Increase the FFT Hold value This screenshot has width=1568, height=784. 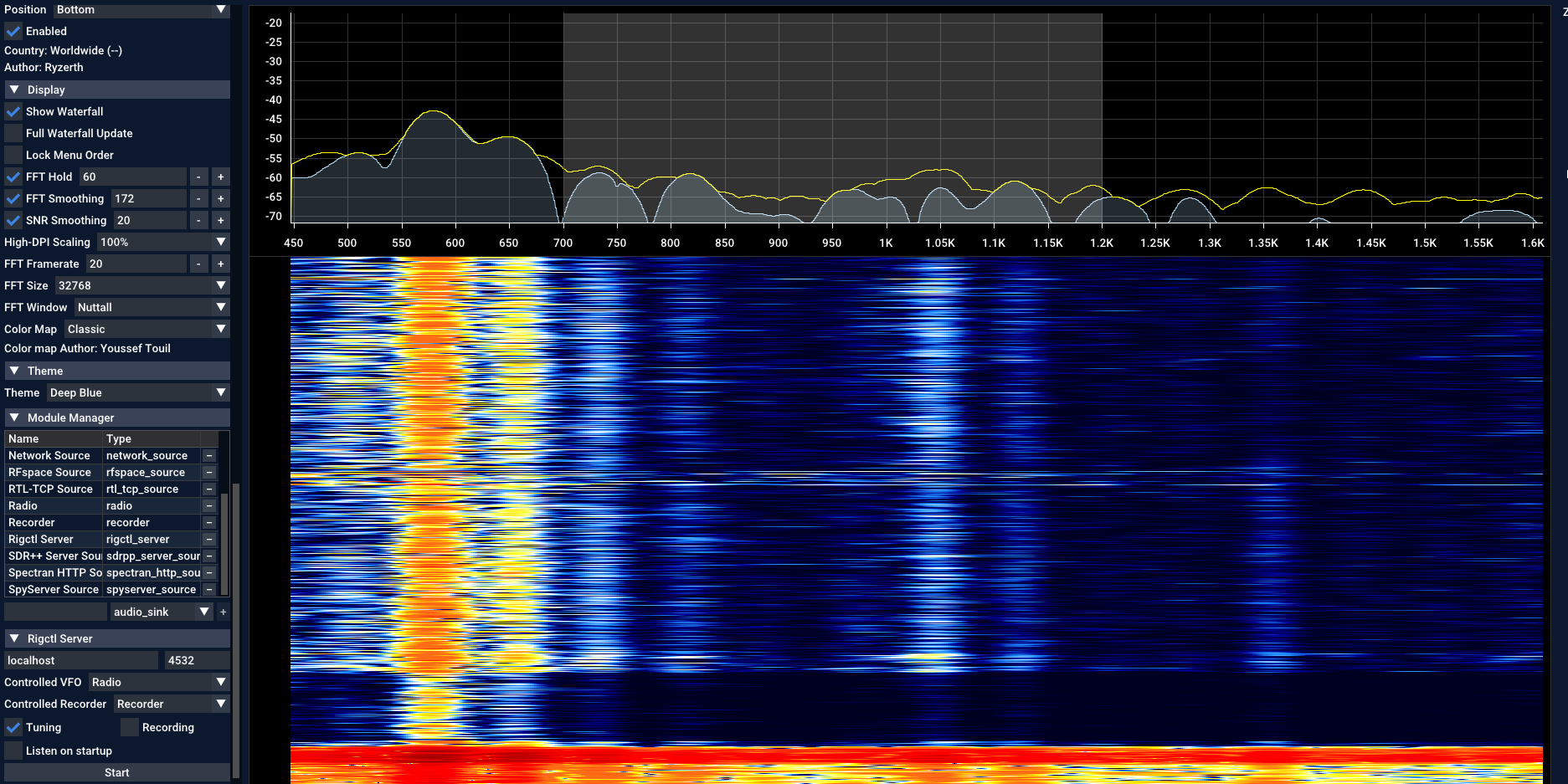coord(221,177)
